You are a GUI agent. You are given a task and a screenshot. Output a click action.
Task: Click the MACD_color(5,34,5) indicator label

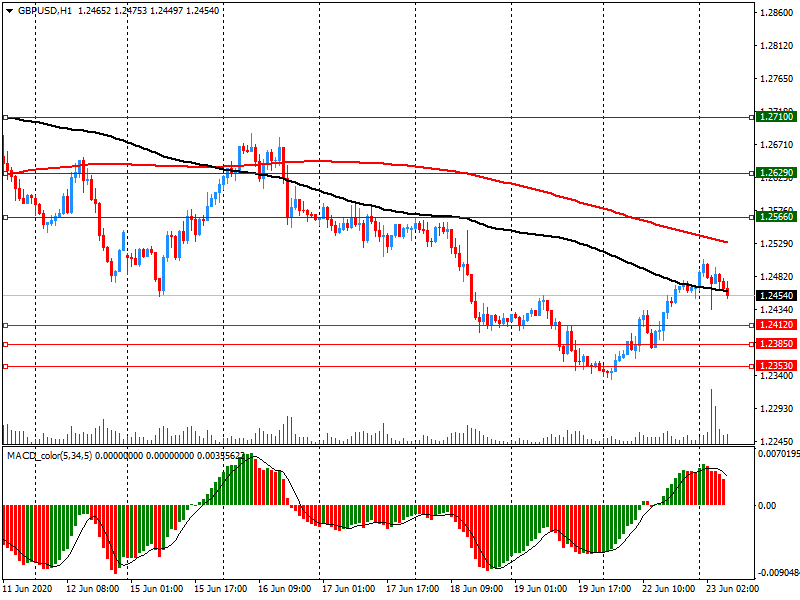(49, 455)
